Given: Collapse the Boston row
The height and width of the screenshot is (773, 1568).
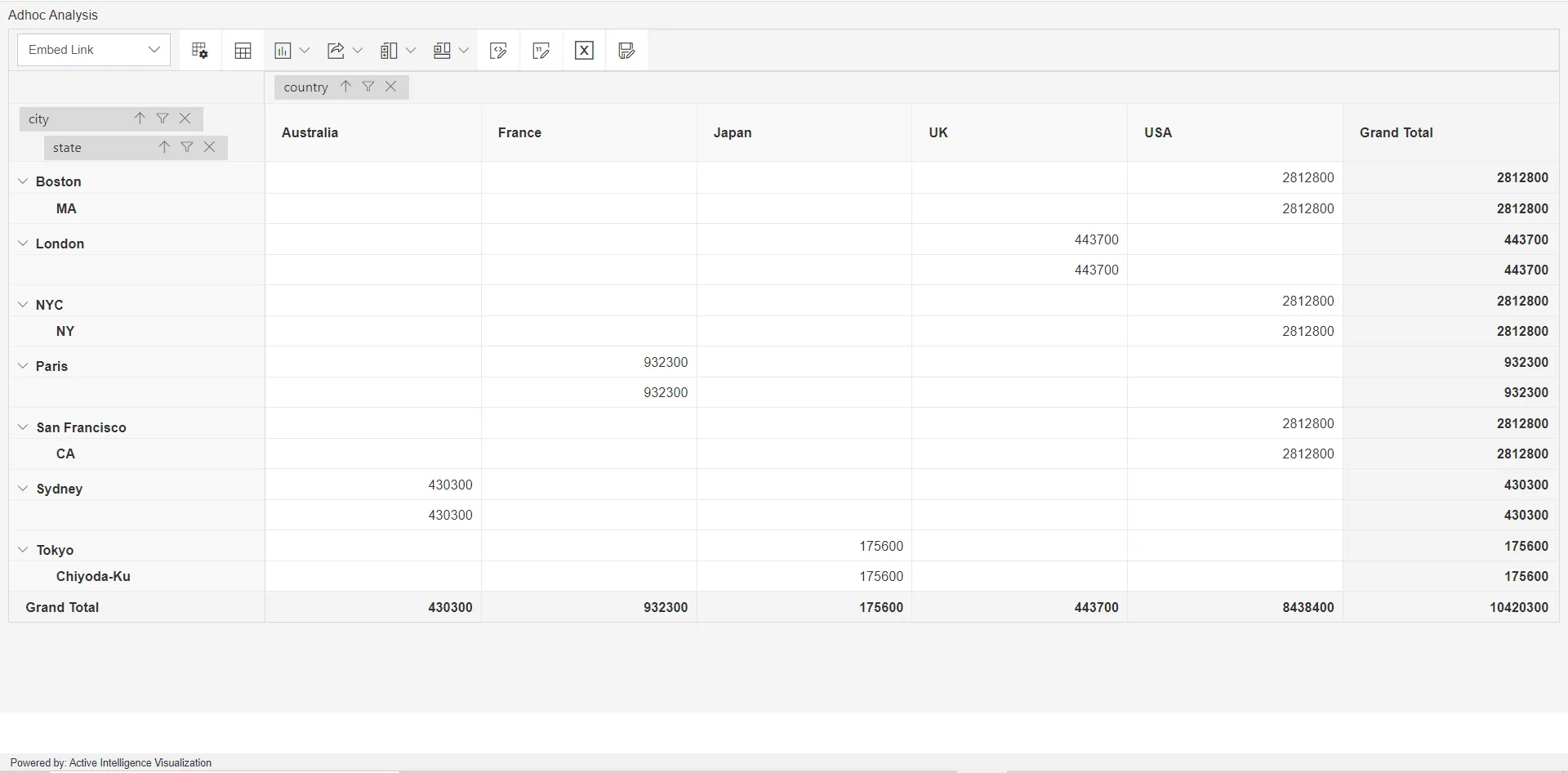Looking at the screenshot, I should (x=23, y=181).
